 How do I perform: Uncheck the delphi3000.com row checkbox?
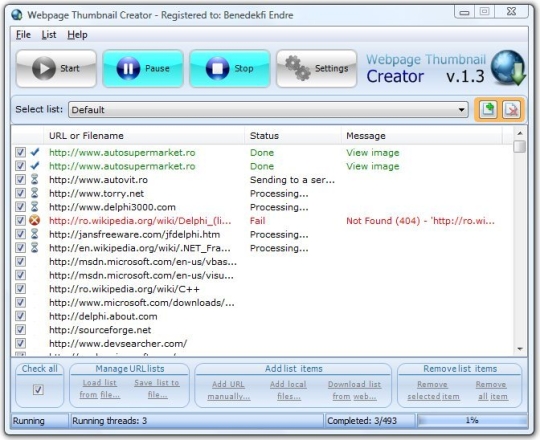tap(20, 207)
